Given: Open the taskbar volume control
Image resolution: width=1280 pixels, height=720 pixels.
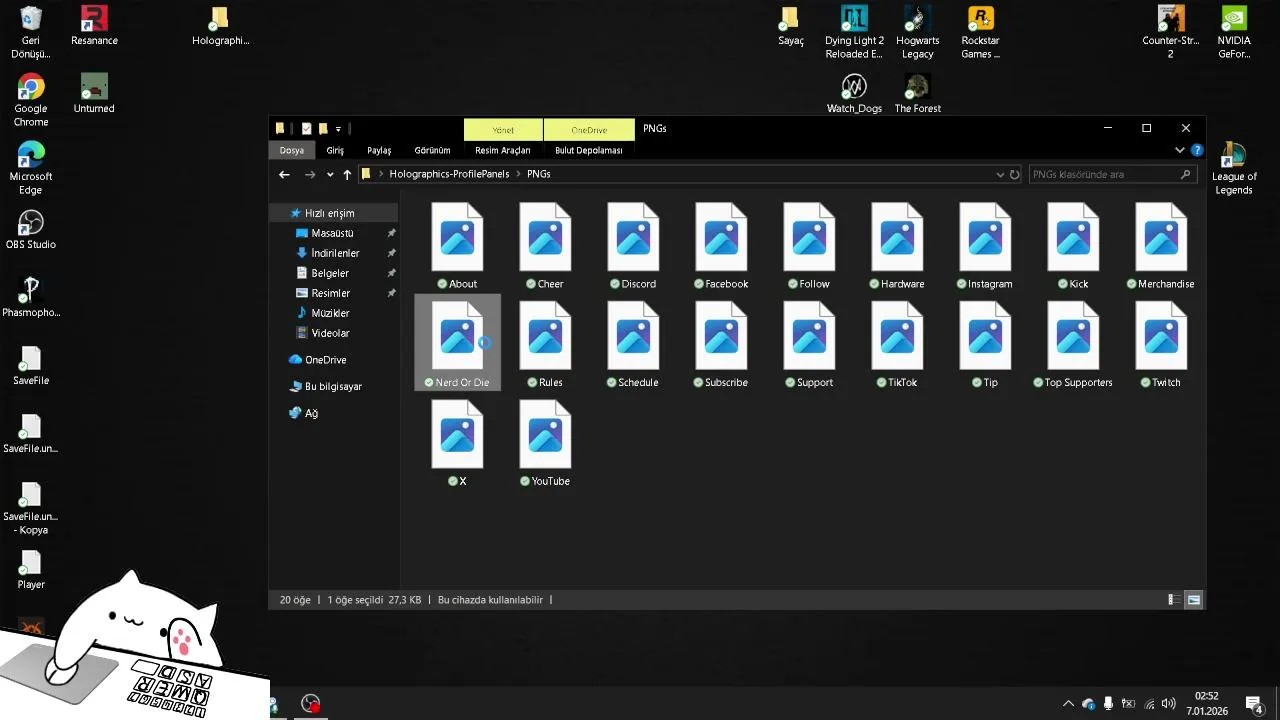Looking at the screenshot, I should [x=1169, y=704].
